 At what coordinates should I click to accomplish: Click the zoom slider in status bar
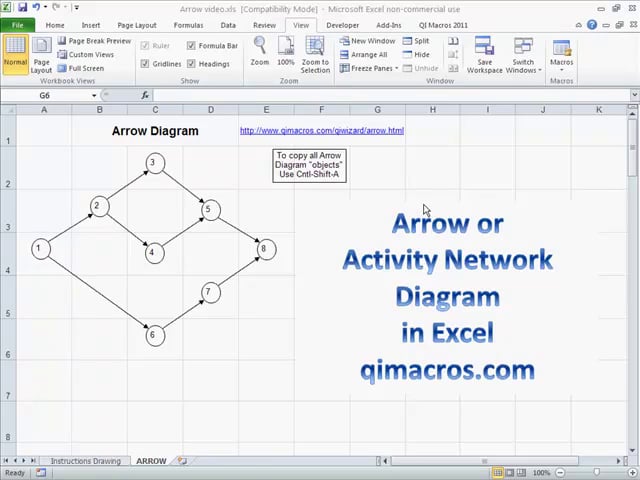click(596, 473)
